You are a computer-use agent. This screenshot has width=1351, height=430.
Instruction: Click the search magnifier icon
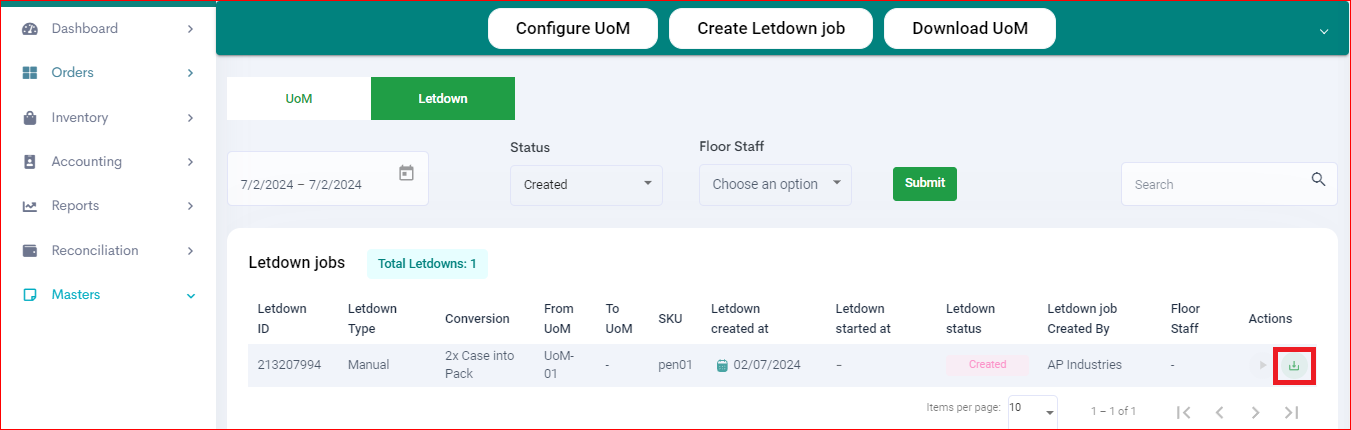click(x=1318, y=180)
